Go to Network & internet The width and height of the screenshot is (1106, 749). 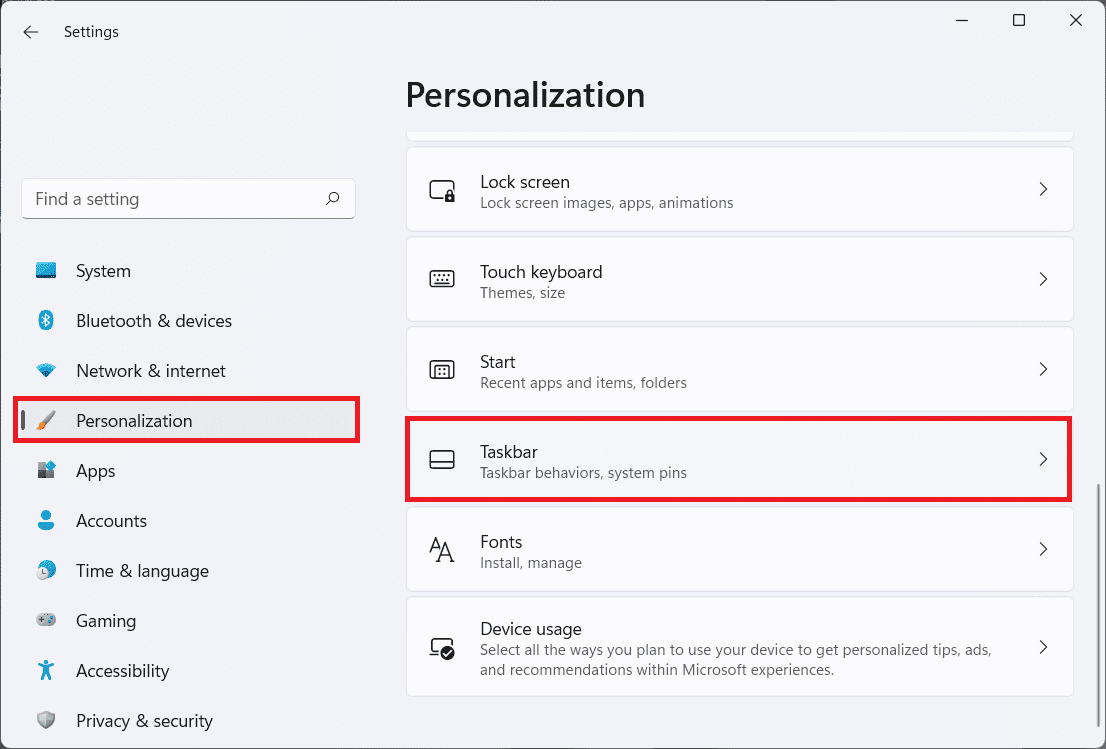pos(188,370)
